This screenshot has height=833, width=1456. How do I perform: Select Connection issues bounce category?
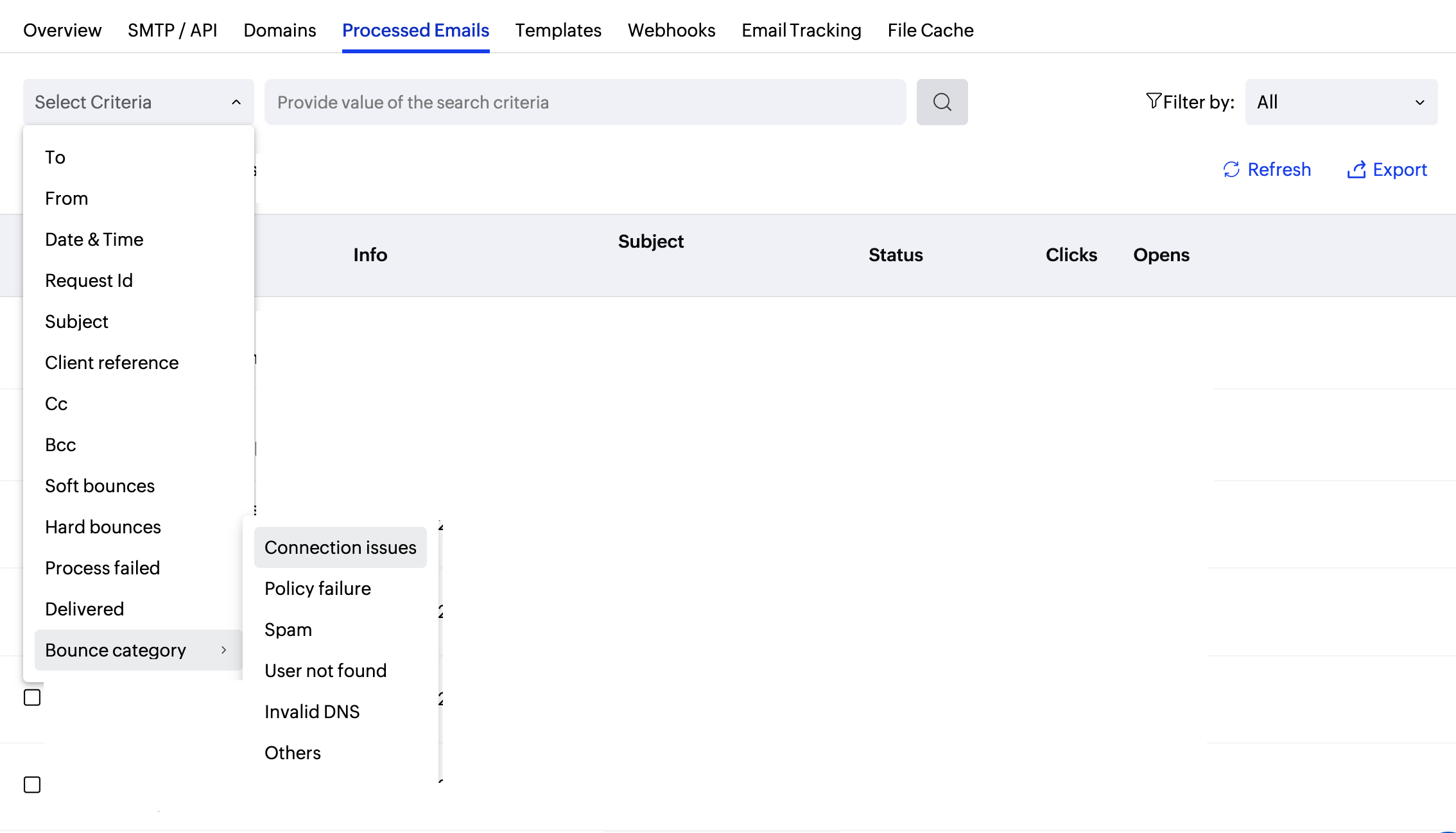[x=340, y=547]
